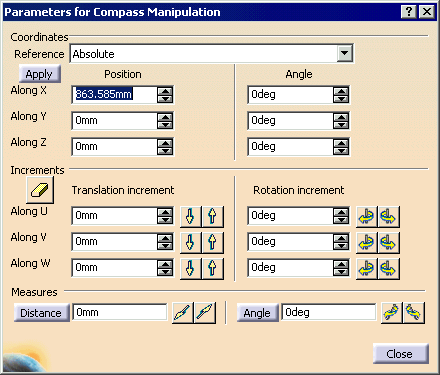Increase Along X position with up spinner

(165, 91)
